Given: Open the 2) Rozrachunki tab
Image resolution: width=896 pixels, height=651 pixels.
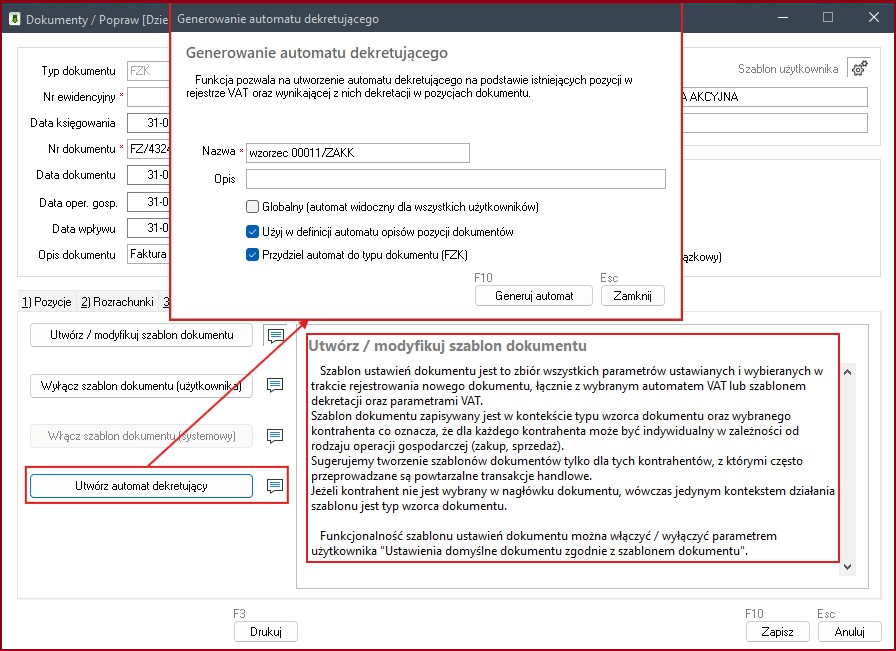Looking at the screenshot, I should coord(118,301).
